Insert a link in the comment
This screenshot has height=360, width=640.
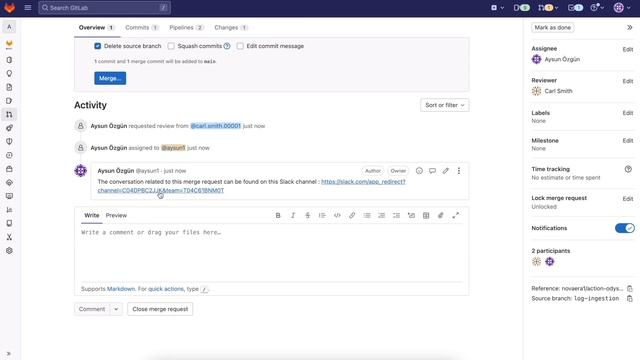point(352,216)
